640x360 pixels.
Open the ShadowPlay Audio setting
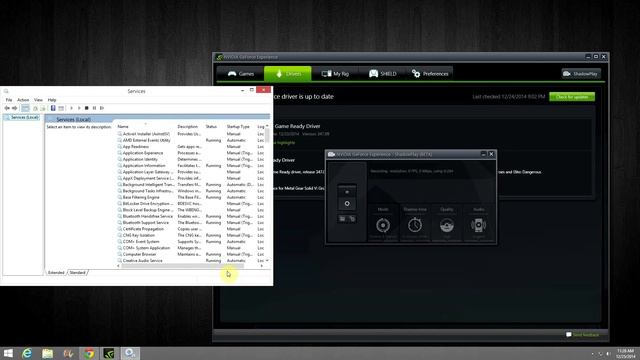pos(478,224)
